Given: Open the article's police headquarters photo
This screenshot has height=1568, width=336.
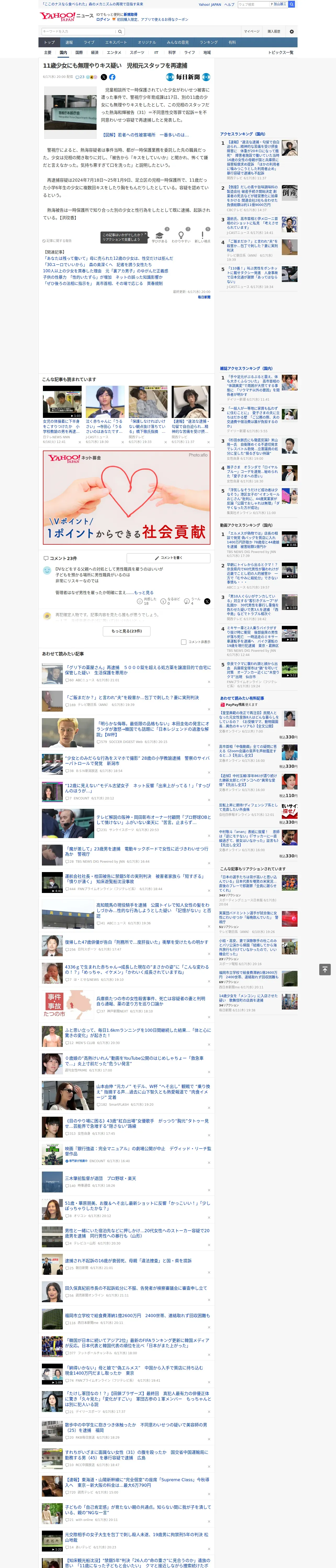Looking at the screenshot, I should (x=70, y=112).
